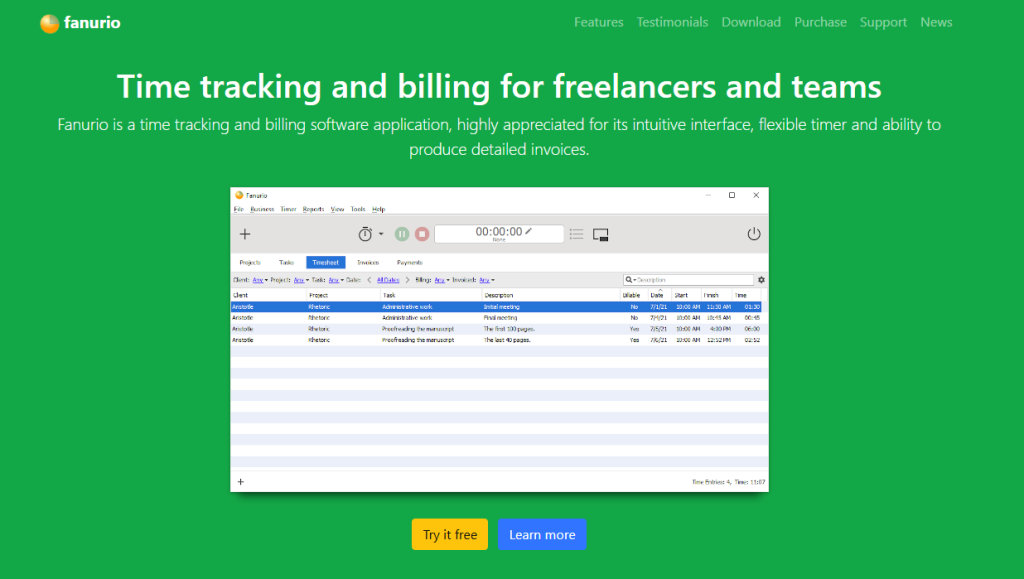1024x579 pixels.
Task: Start the timer with the stopwatch icon
Action: click(x=365, y=234)
